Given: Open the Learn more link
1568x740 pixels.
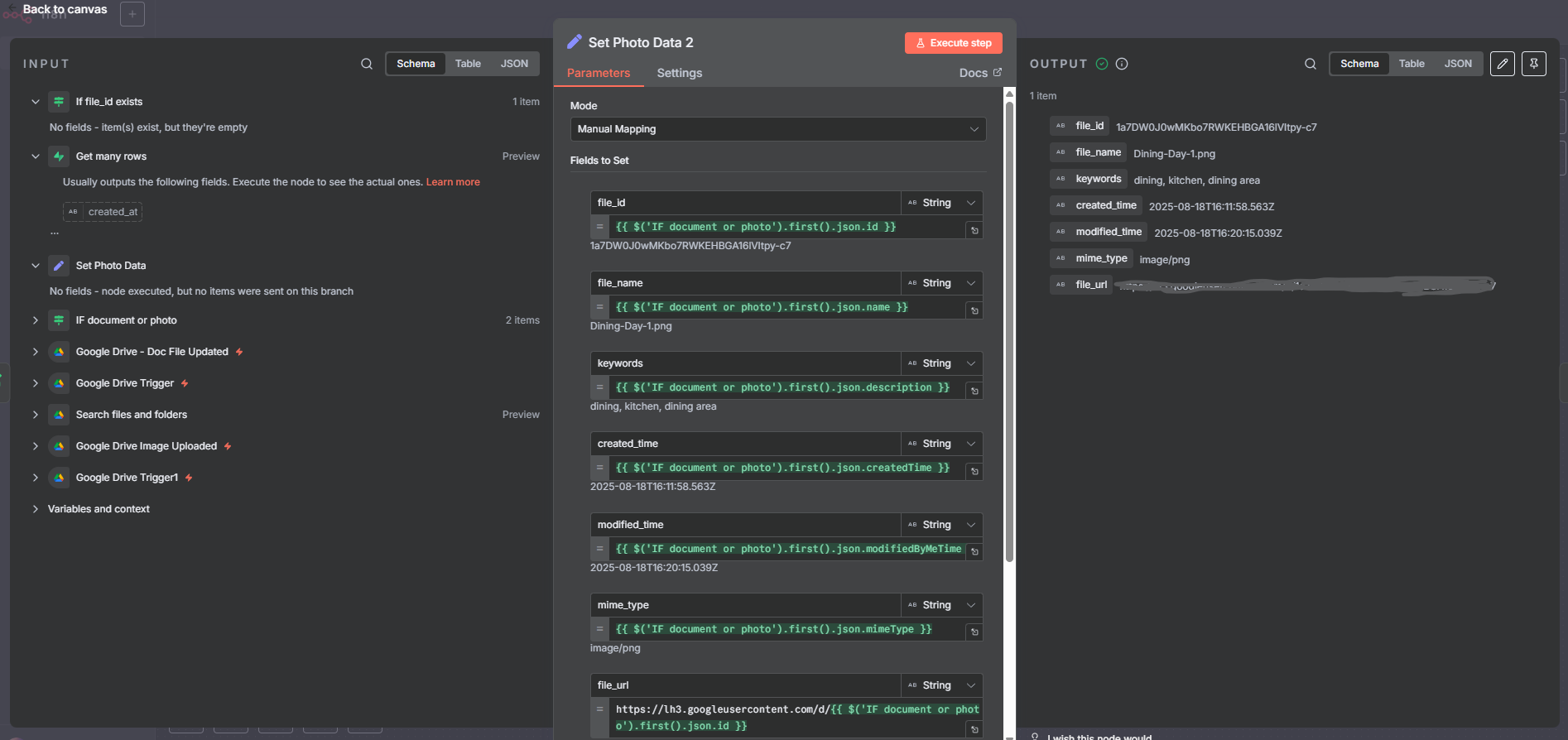Looking at the screenshot, I should (x=453, y=182).
